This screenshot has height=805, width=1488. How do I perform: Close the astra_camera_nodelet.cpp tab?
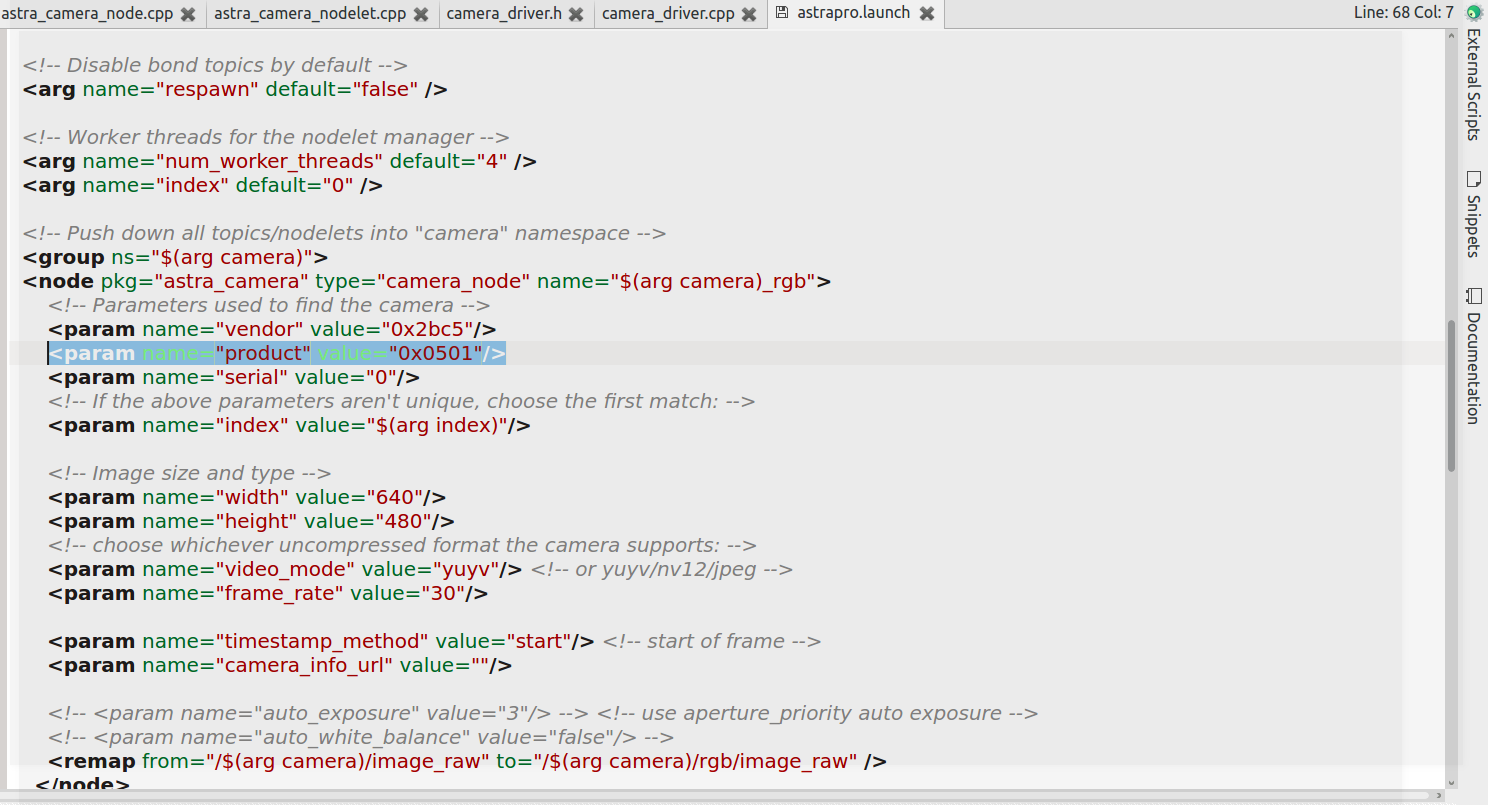421,14
